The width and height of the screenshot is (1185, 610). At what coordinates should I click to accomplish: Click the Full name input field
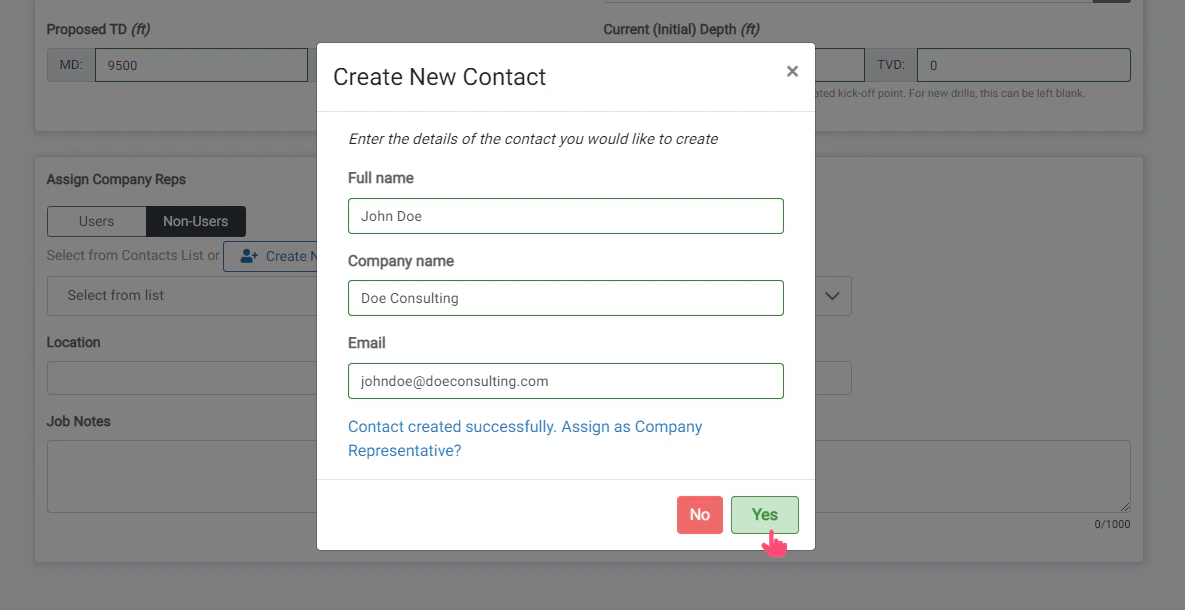(565, 215)
